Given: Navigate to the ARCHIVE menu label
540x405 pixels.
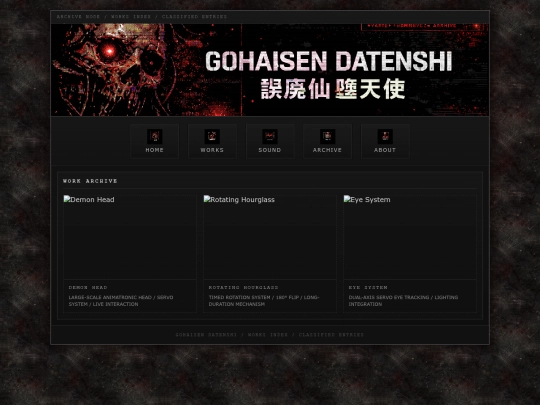Looking at the screenshot, I should pos(327,150).
